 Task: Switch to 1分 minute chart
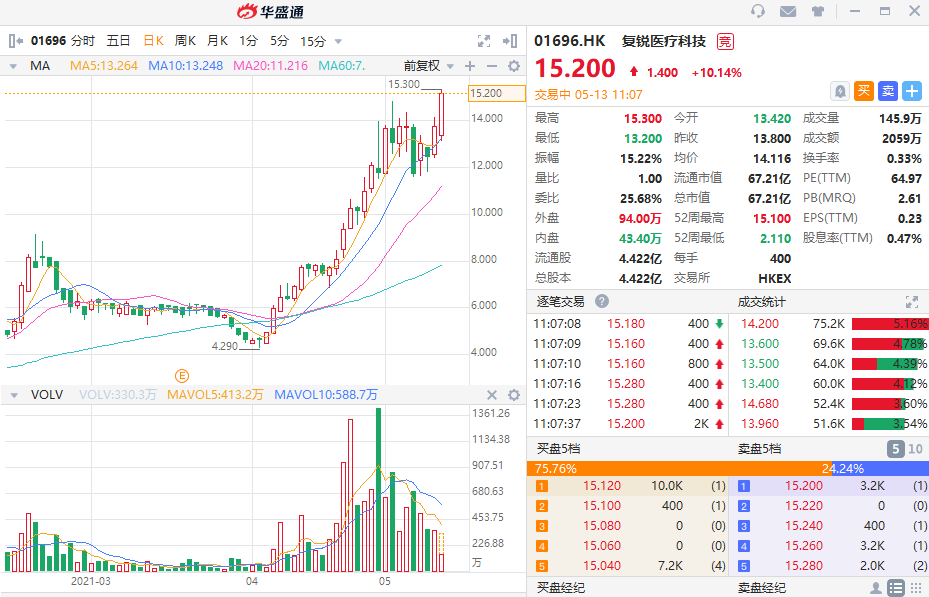pos(249,41)
